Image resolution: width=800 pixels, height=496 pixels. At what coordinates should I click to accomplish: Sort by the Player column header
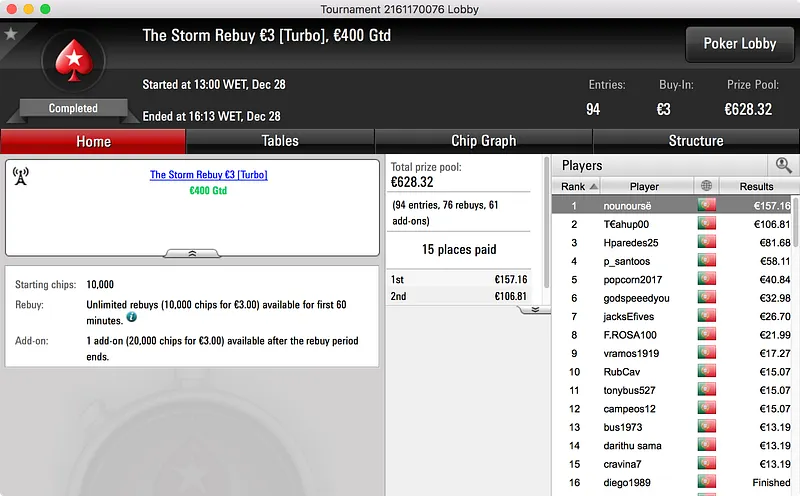pyautogui.click(x=644, y=186)
